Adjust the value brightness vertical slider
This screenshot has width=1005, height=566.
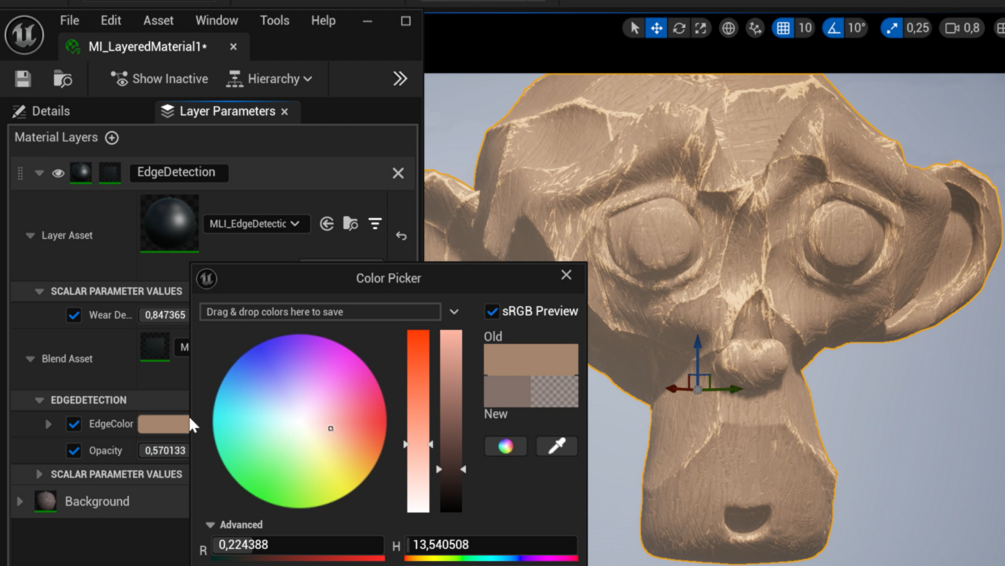[451, 421]
